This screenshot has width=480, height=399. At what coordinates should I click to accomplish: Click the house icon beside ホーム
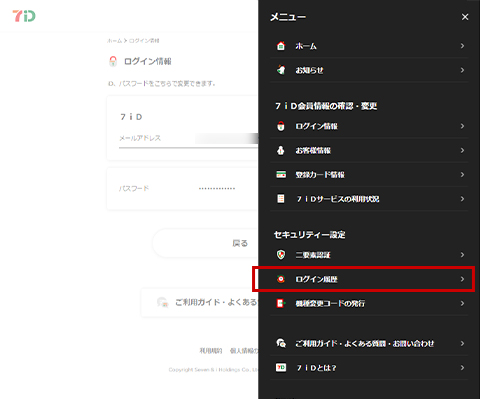(281, 46)
